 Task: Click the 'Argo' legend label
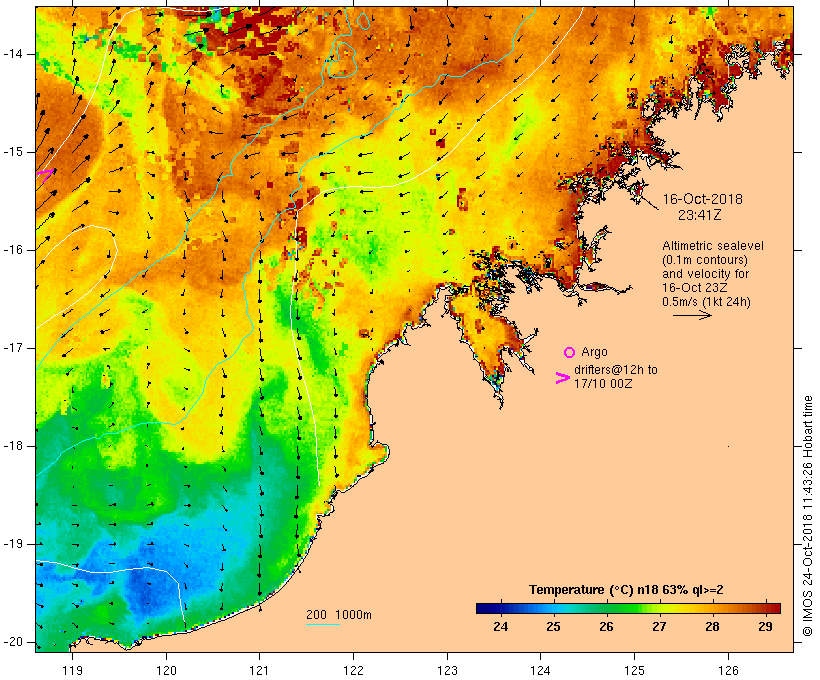coord(594,352)
